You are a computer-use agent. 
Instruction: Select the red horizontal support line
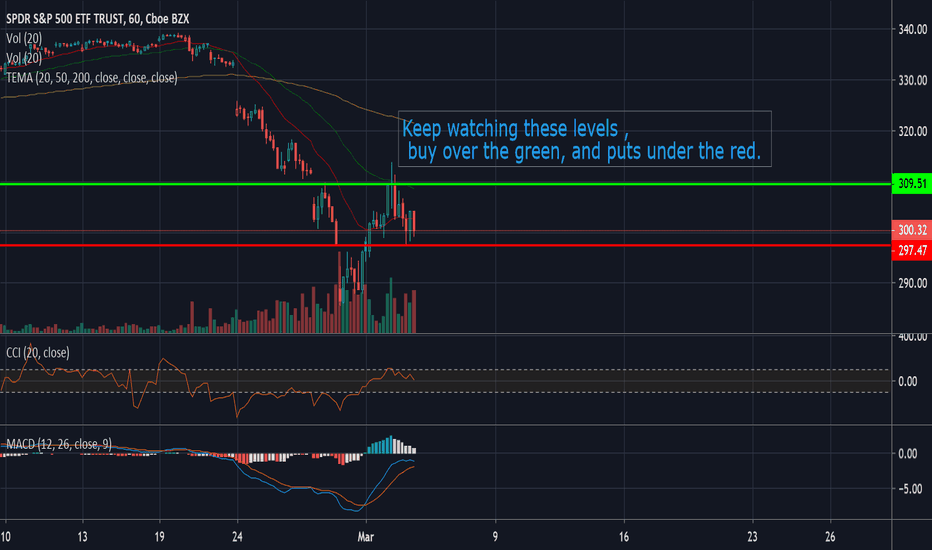coord(446,245)
